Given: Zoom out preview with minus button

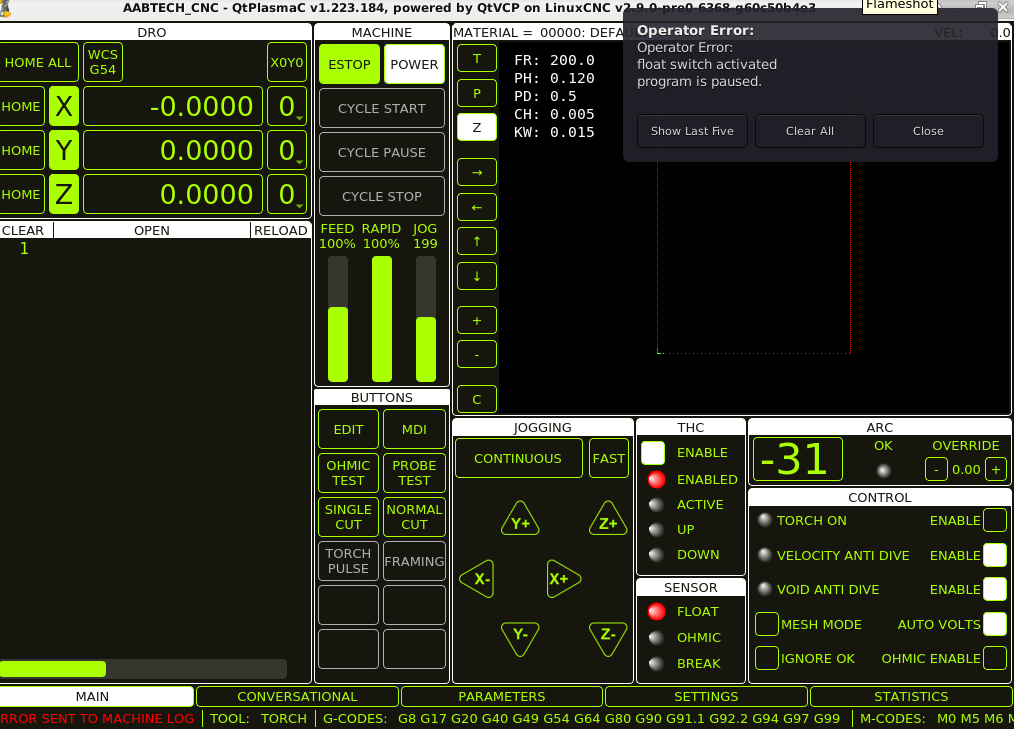Looking at the screenshot, I should click(x=477, y=354).
